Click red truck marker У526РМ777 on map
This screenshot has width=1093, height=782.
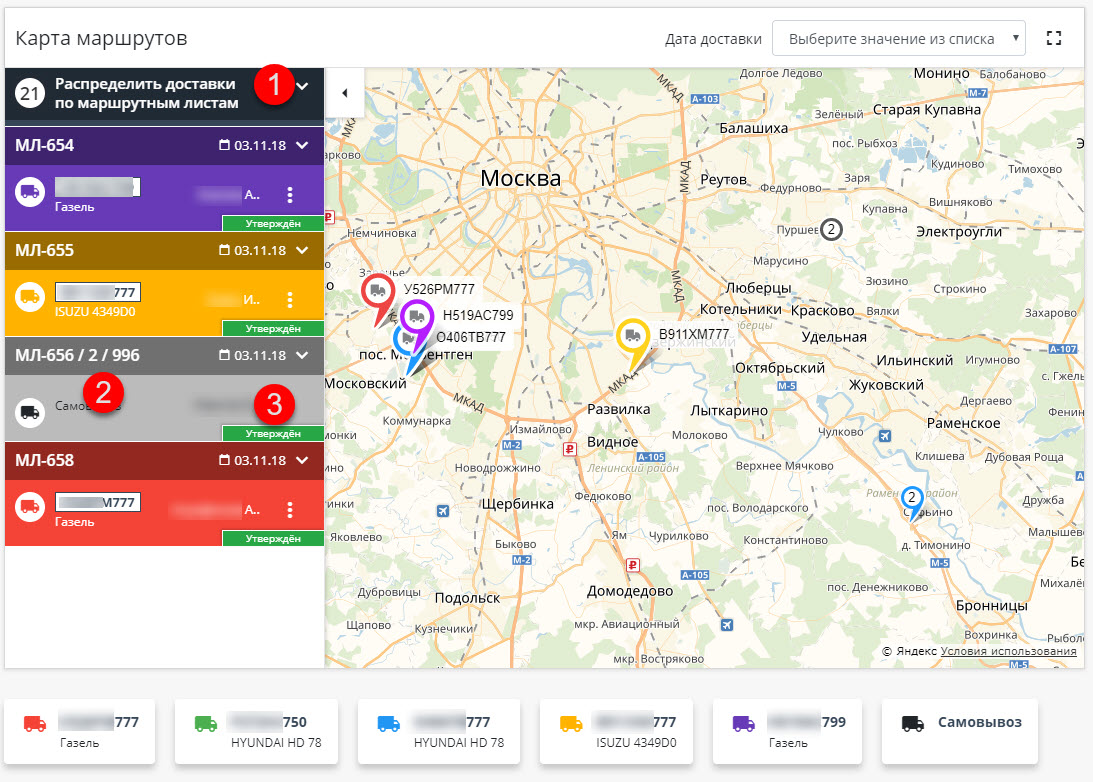[377, 292]
